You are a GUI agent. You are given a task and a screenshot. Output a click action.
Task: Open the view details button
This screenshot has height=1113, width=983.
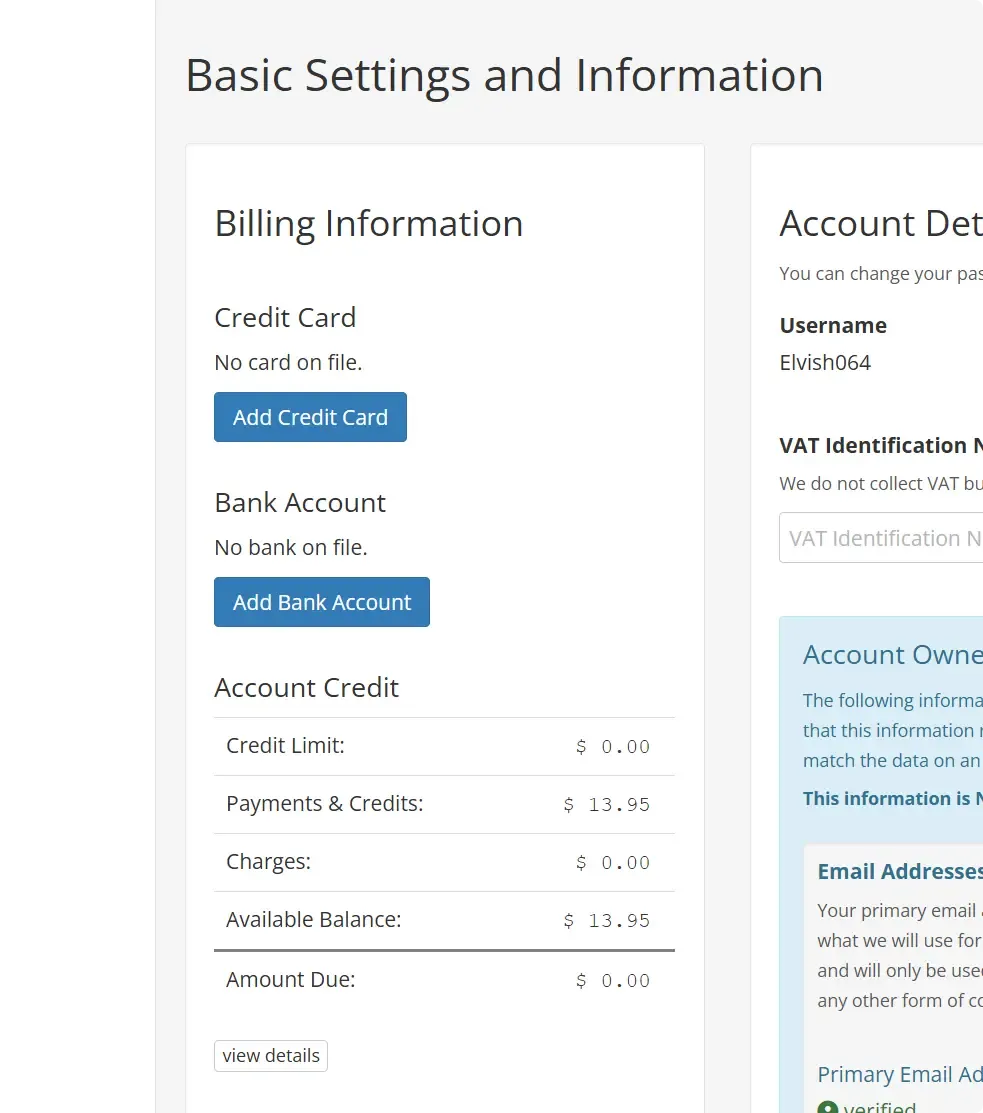point(271,1056)
